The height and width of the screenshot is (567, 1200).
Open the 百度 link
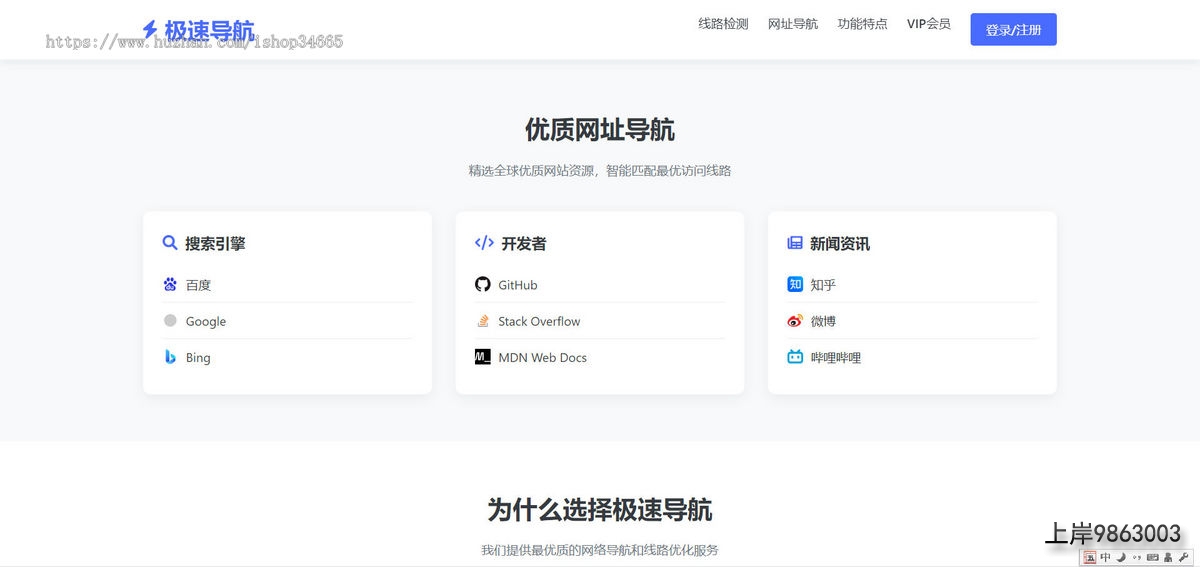coord(198,285)
